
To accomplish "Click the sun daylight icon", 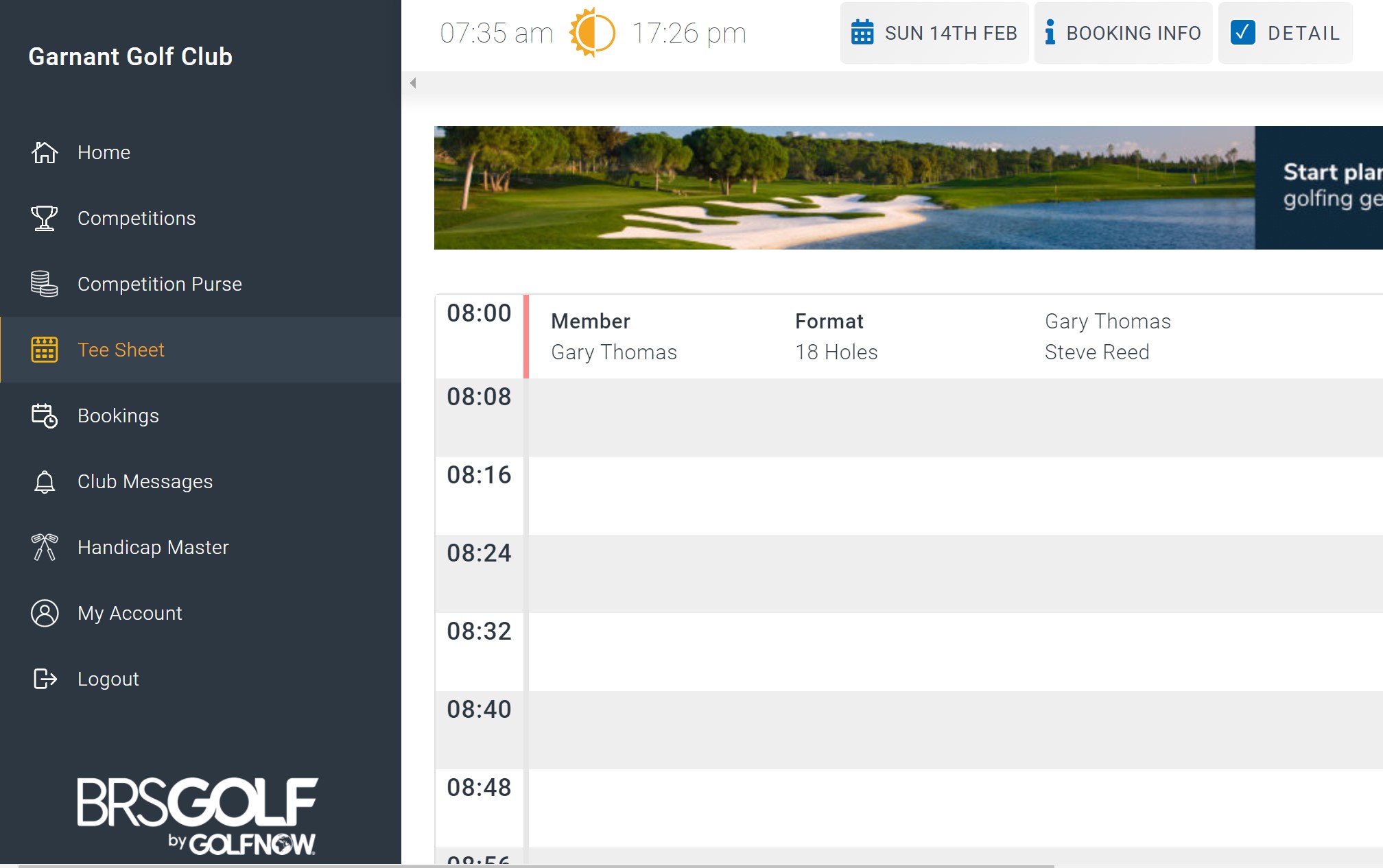I will pyautogui.click(x=592, y=32).
